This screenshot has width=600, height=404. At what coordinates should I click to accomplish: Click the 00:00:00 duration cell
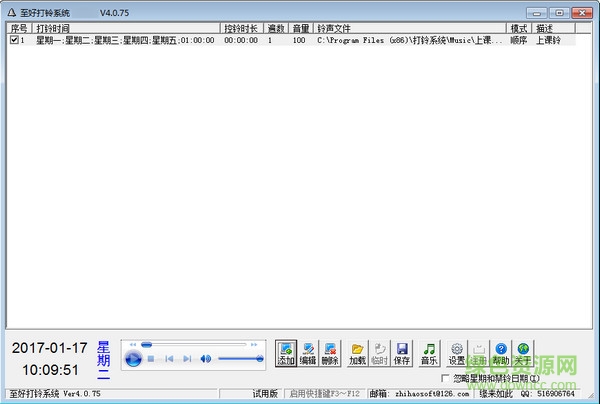click(241, 40)
